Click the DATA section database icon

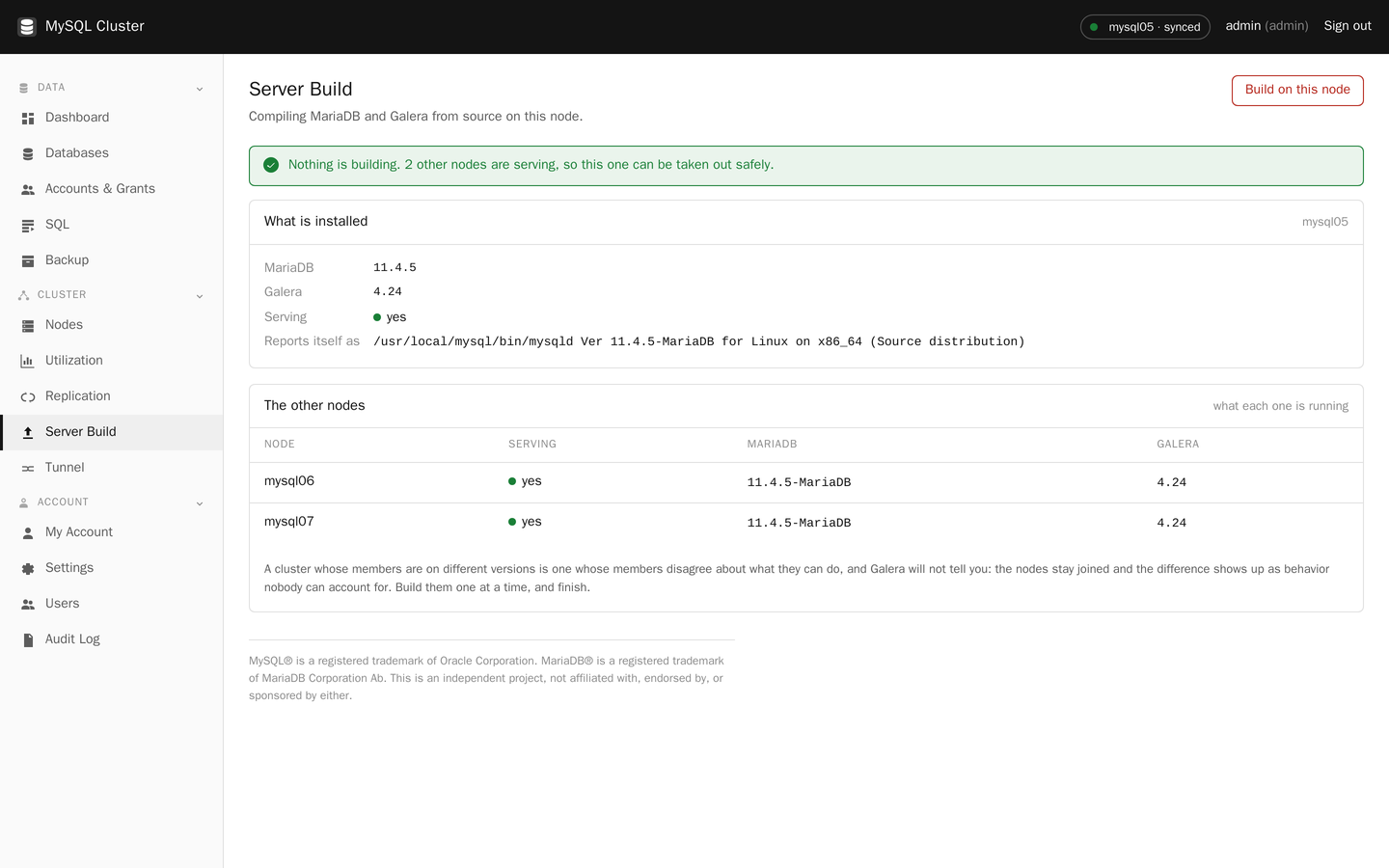[x=24, y=88]
